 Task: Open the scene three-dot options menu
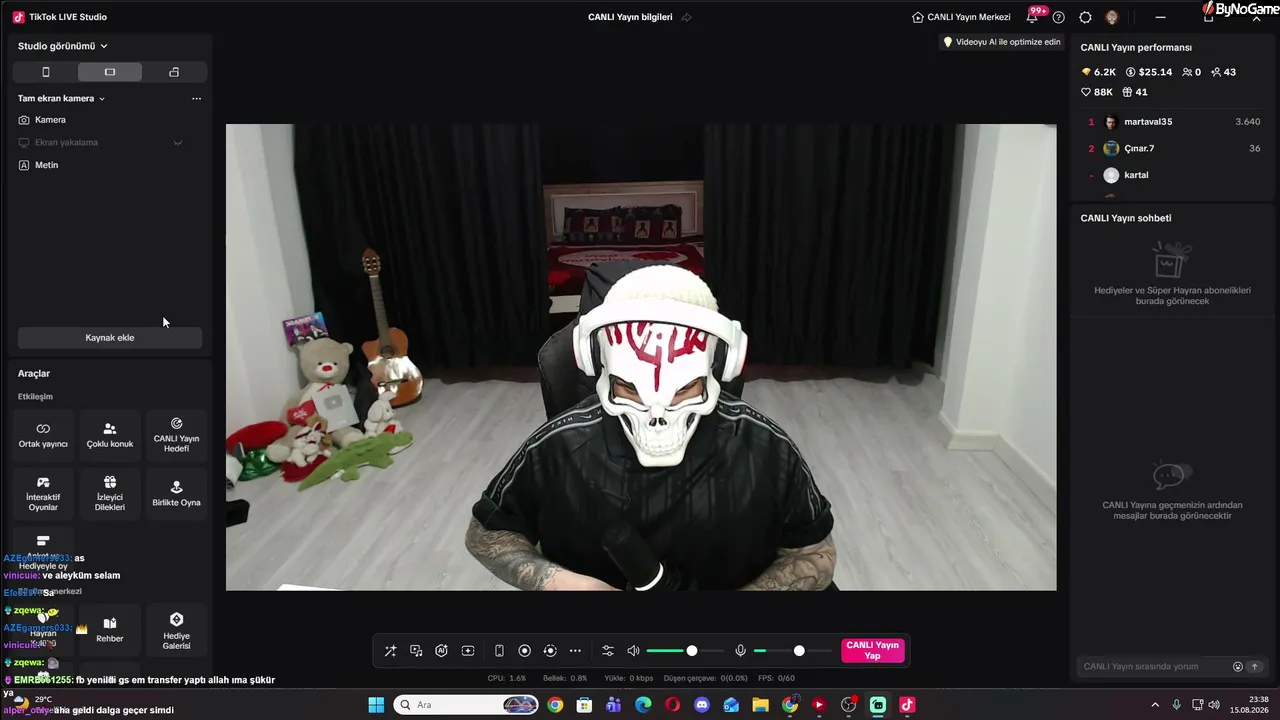[x=196, y=98]
